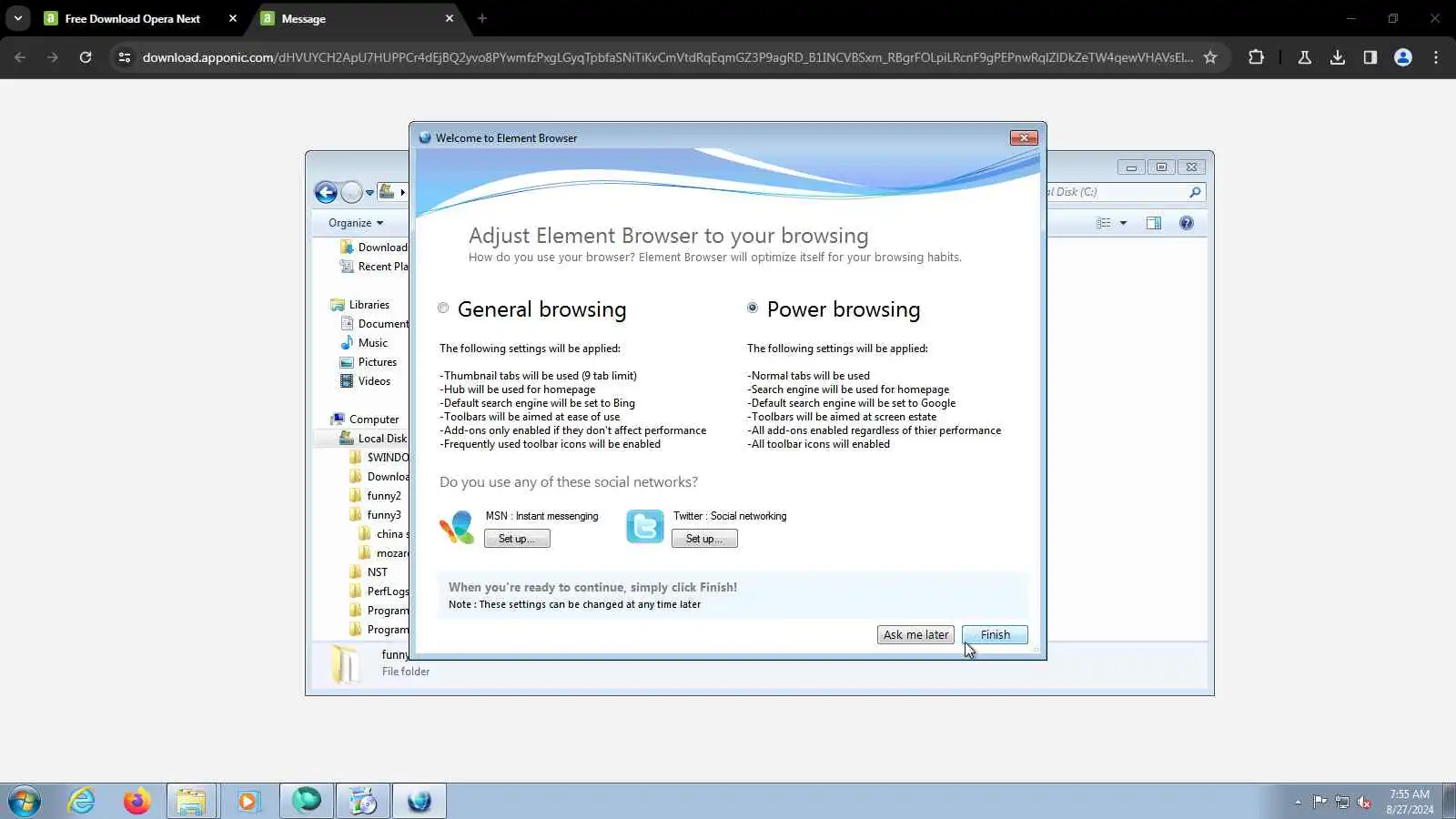Open Documents library in Explorer
This screenshot has width=1456, height=819.
pos(374,324)
